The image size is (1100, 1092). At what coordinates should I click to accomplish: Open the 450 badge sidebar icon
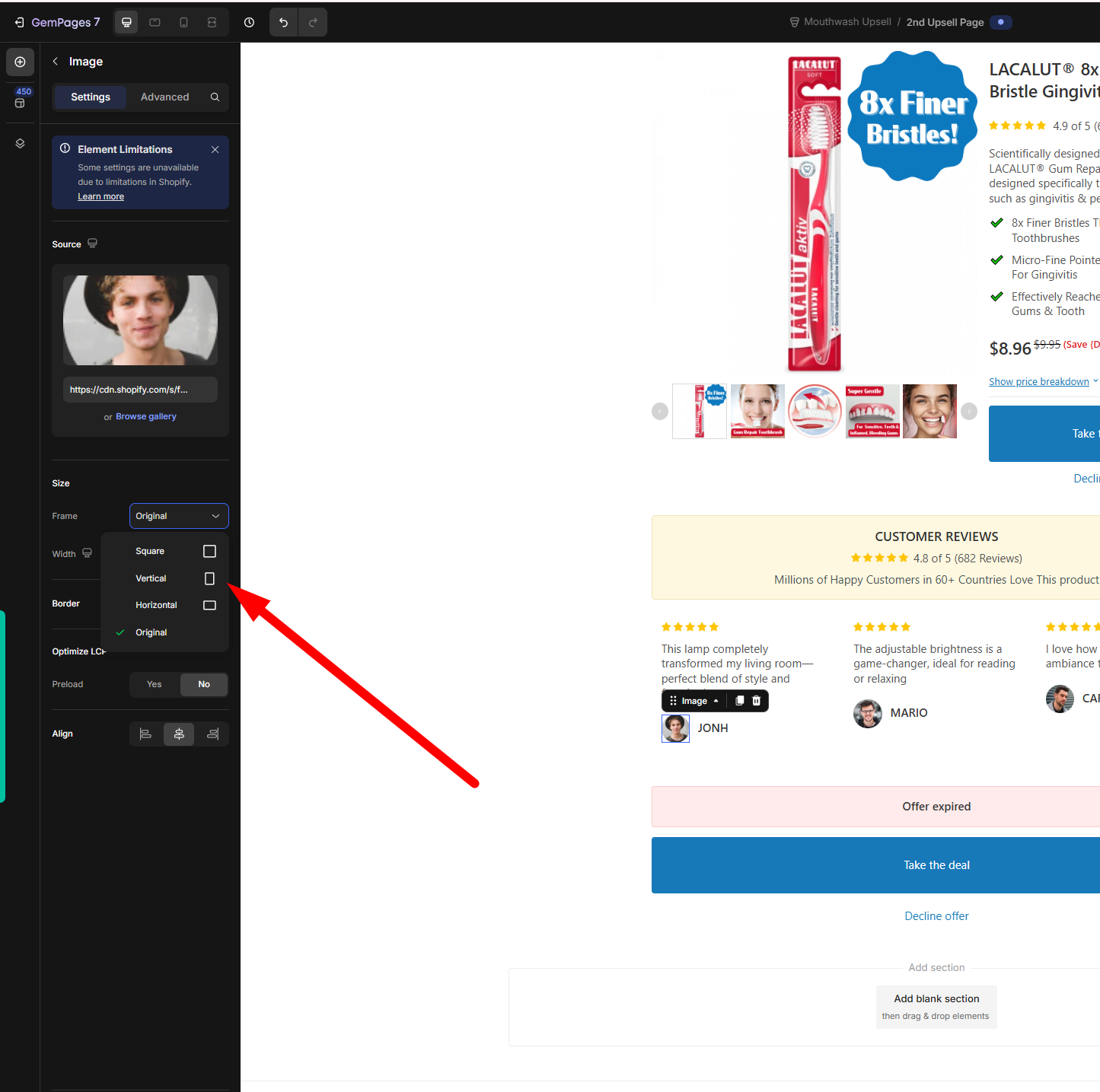[20, 98]
